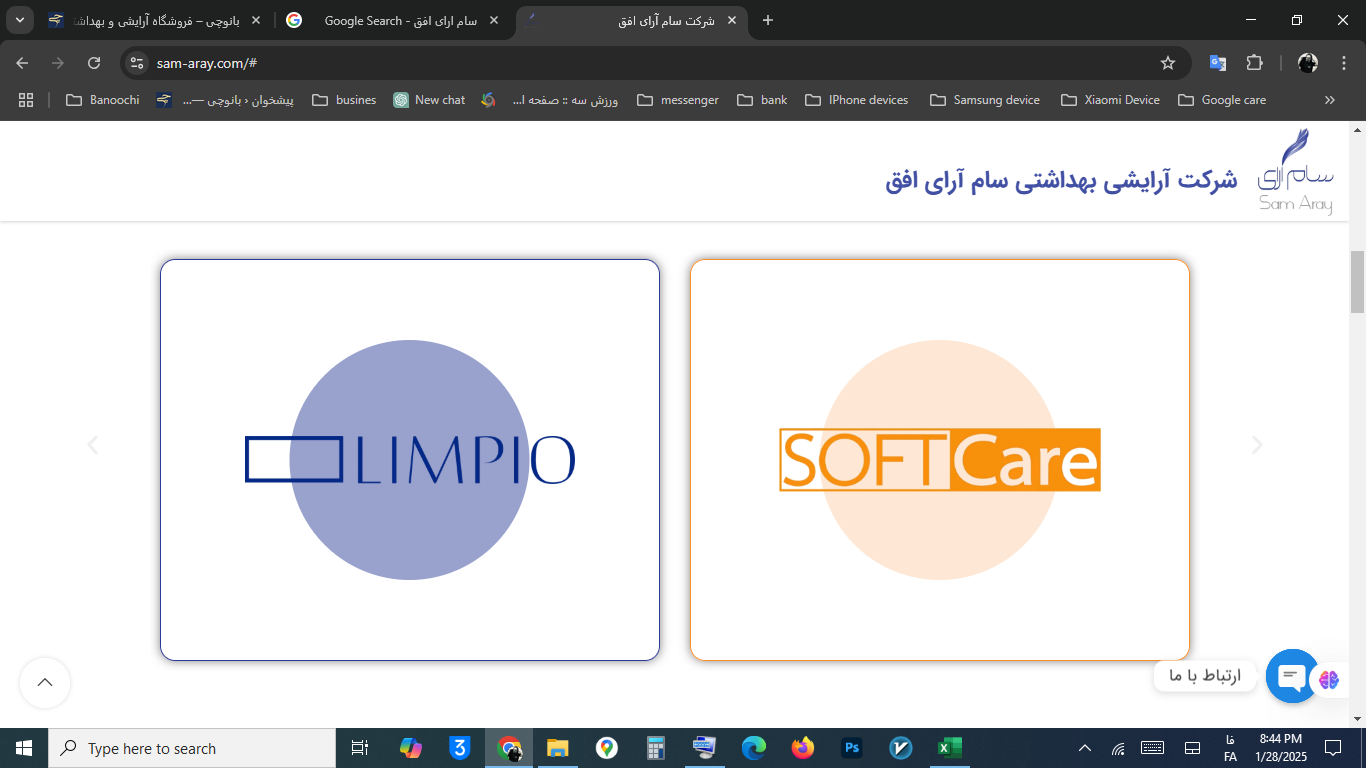The height and width of the screenshot is (768, 1366).
Task: Show hidden tray icons chevron
Action: tap(1084, 748)
